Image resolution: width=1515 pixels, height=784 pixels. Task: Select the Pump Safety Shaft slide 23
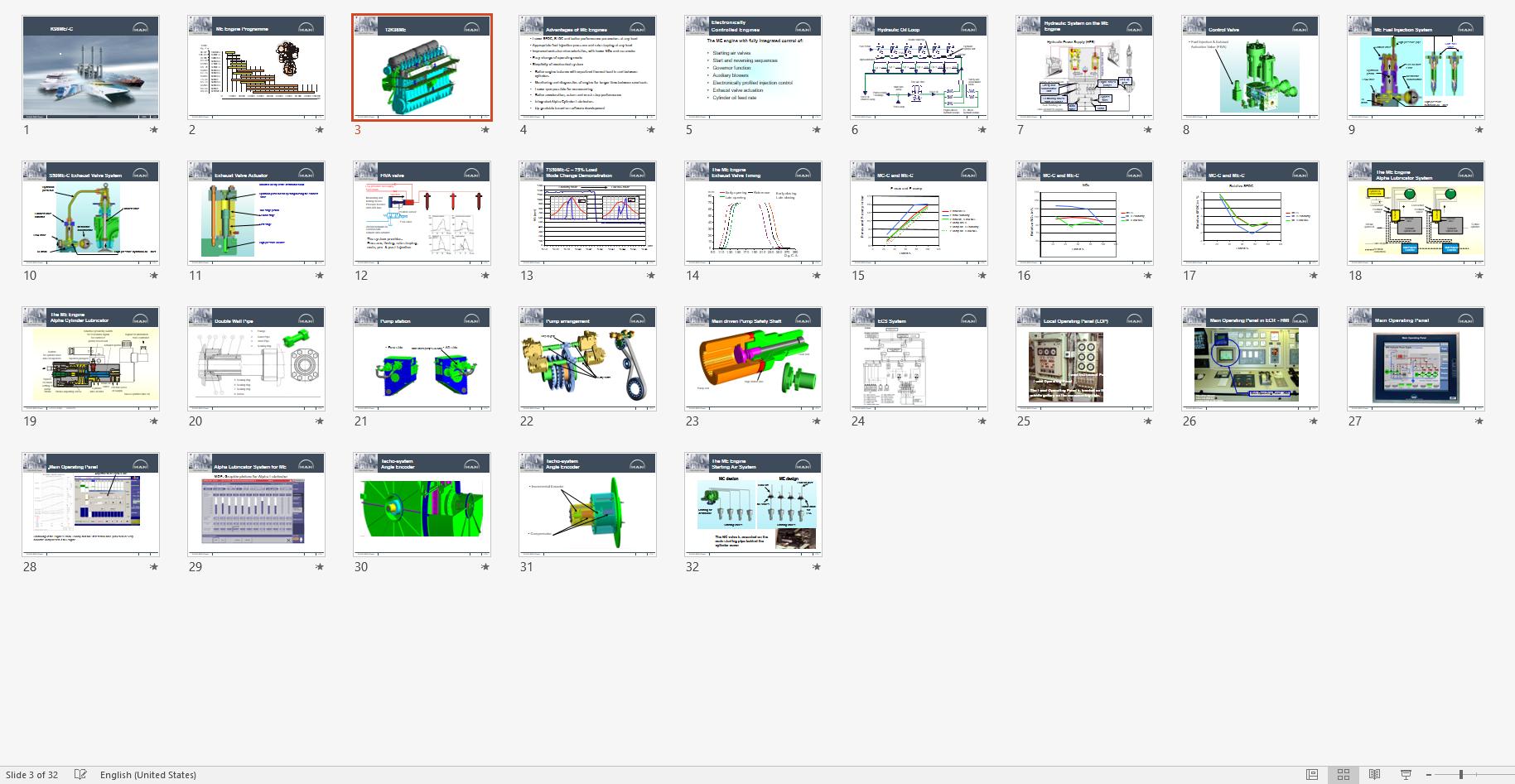[754, 358]
